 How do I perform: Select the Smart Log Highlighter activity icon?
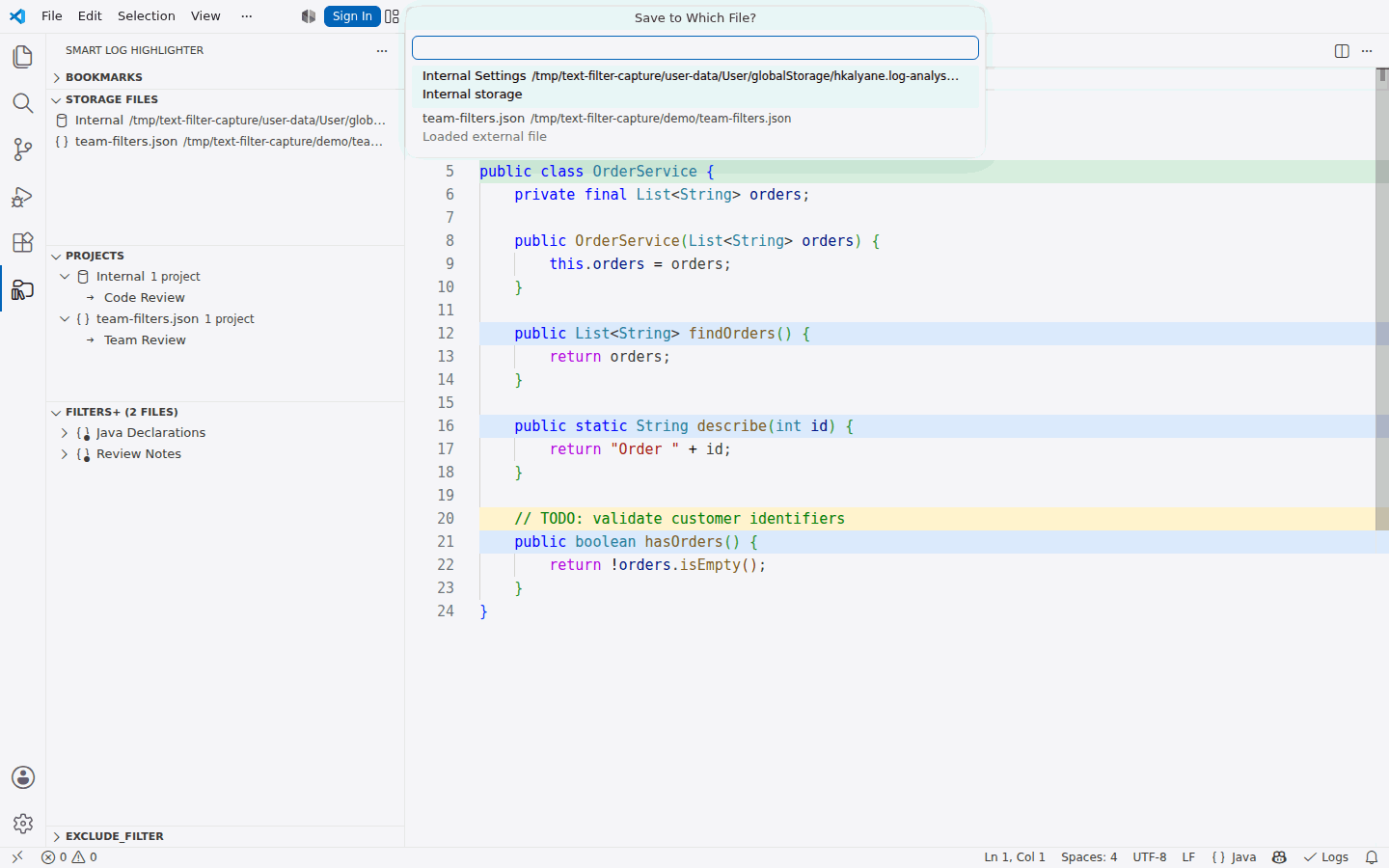pyautogui.click(x=23, y=289)
